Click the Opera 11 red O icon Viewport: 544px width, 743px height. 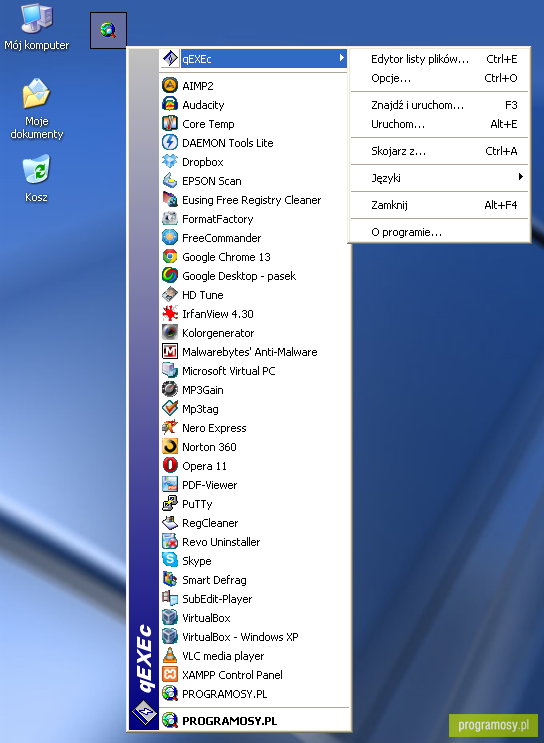pyautogui.click(x=170, y=465)
